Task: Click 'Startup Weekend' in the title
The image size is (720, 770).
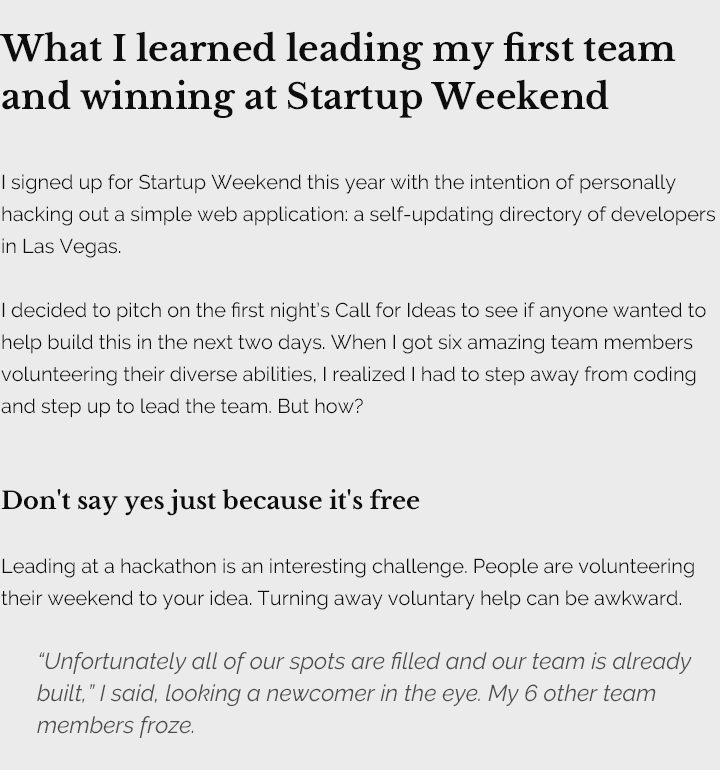Action: [x=447, y=97]
